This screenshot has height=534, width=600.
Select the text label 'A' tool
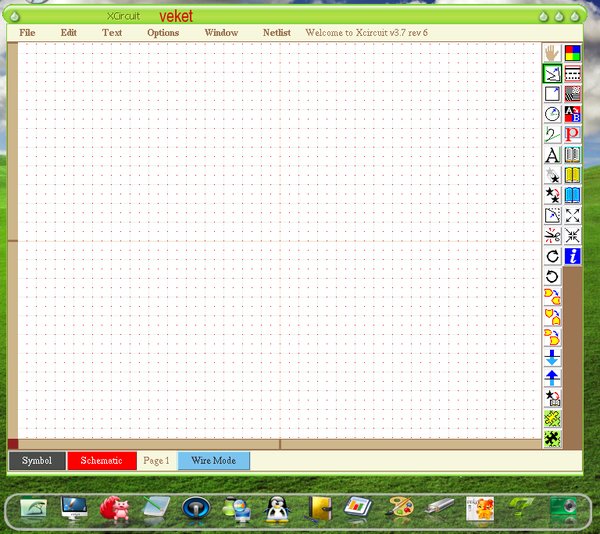click(552, 155)
